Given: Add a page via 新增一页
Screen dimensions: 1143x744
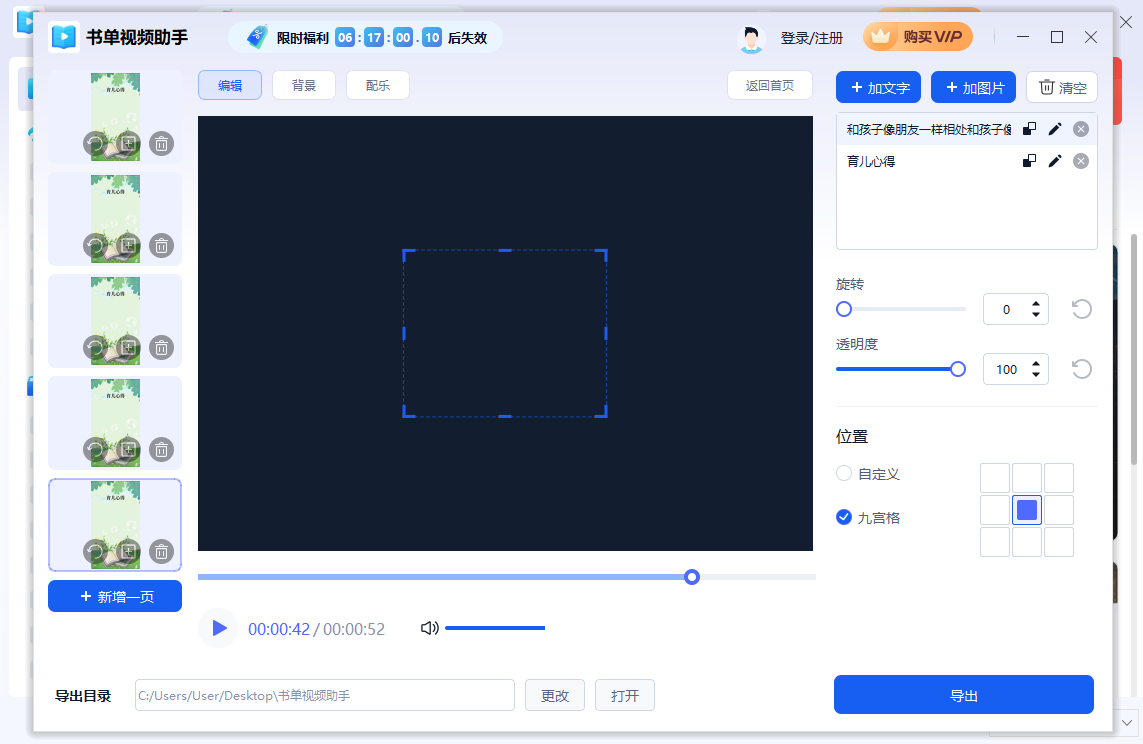Looking at the screenshot, I should (x=114, y=595).
